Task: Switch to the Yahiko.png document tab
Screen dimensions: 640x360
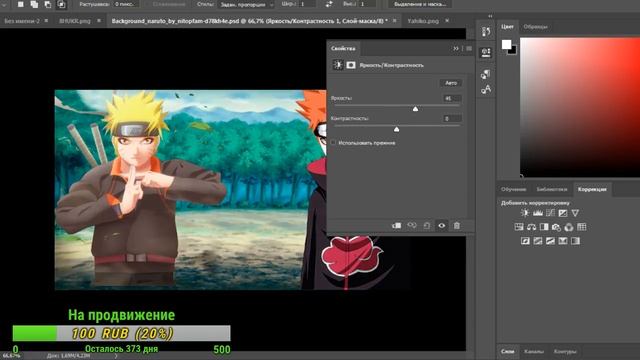Action: point(423,21)
